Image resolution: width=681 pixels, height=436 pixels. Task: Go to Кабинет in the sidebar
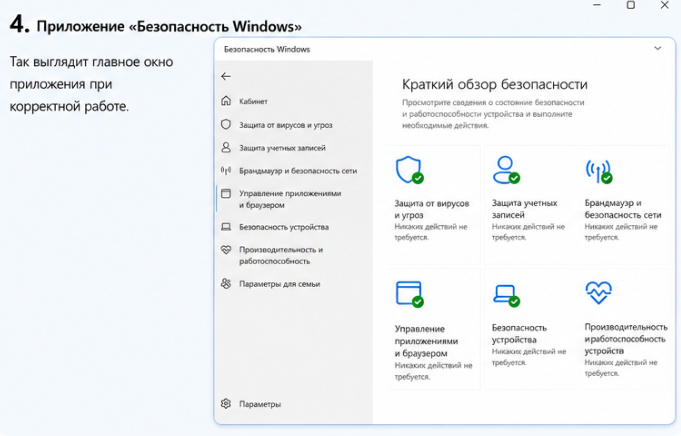(x=253, y=101)
